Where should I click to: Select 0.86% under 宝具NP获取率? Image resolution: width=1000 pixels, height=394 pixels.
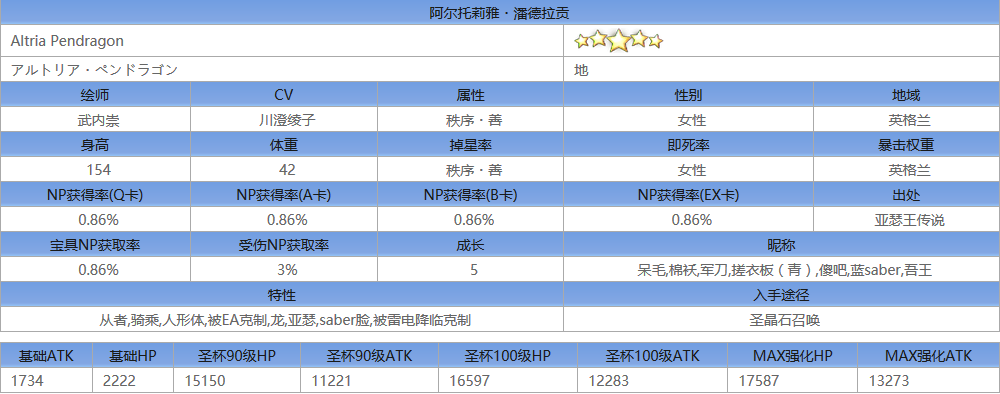pos(98,270)
